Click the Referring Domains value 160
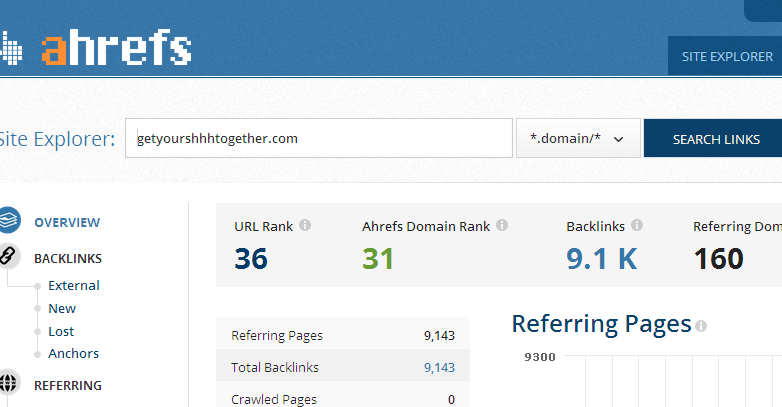Viewport: 782px width, 407px height. click(718, 258)
